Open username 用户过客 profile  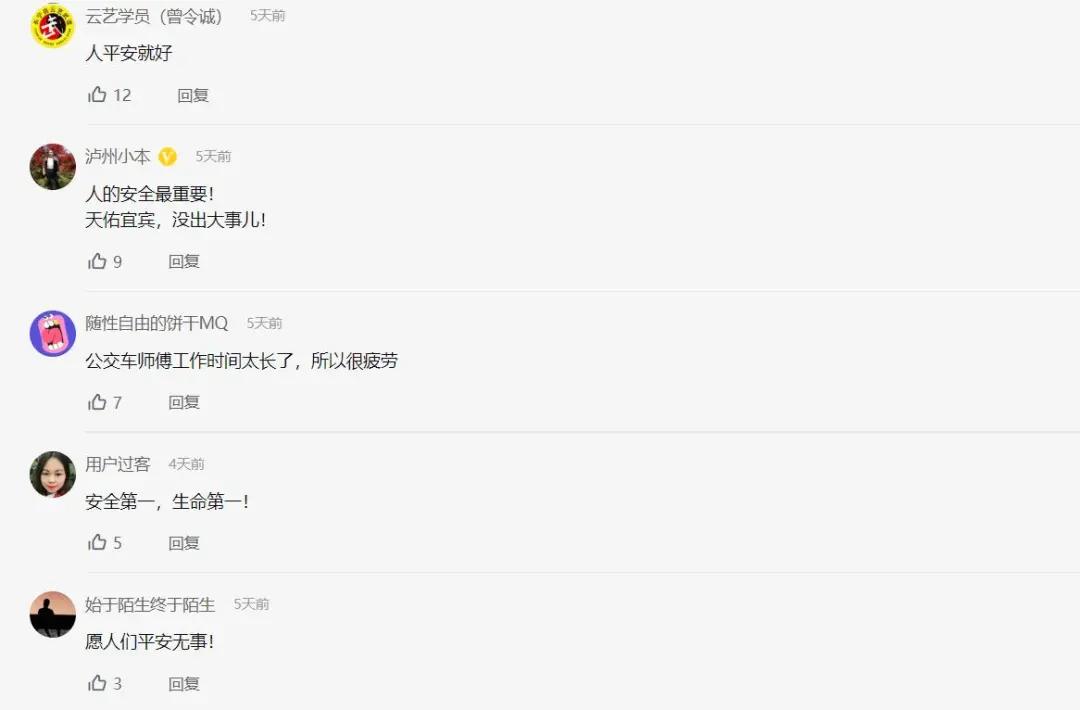click(118, 464)
